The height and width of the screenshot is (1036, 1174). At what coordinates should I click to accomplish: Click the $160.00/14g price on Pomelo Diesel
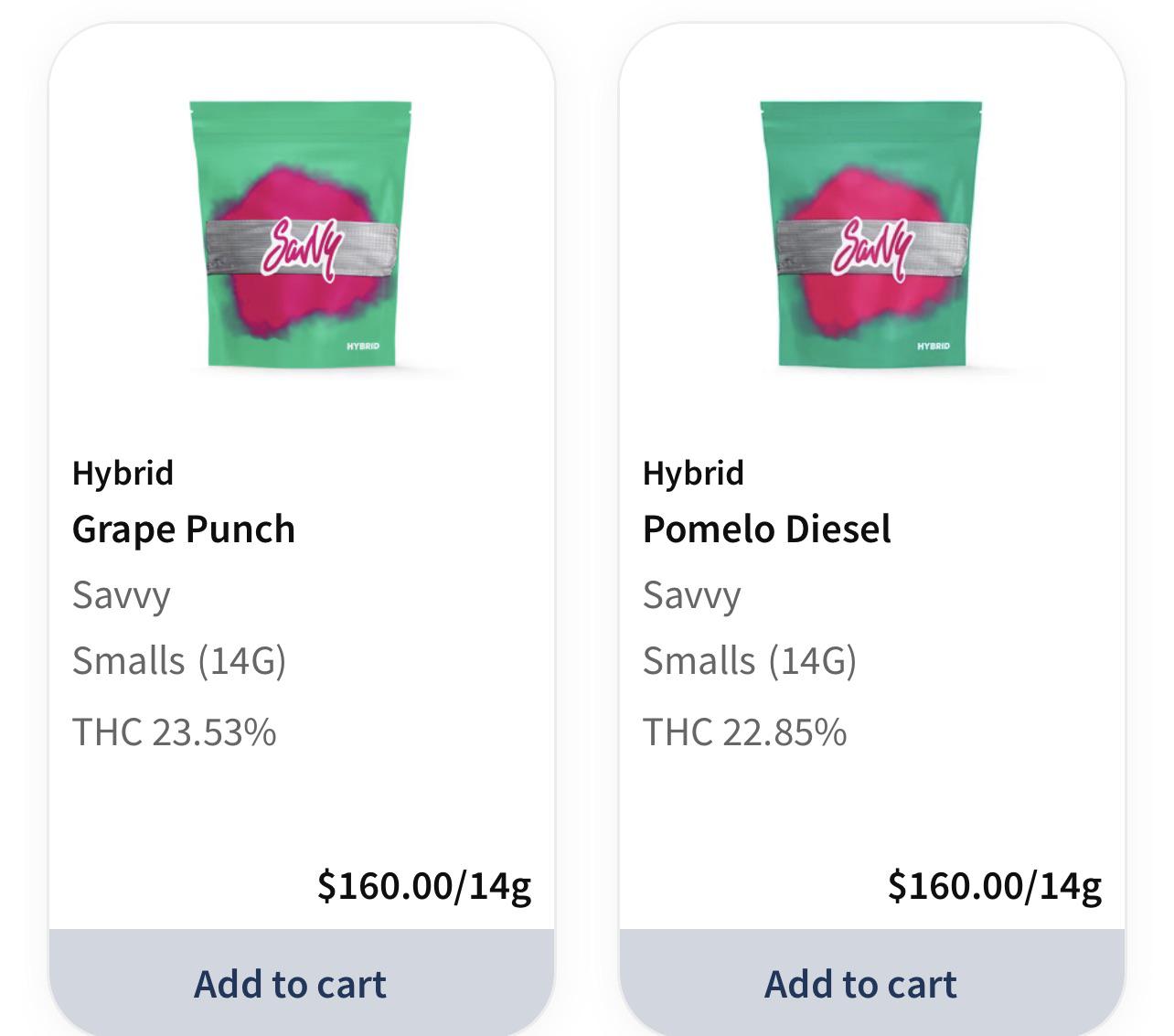[x=993, y=884]
